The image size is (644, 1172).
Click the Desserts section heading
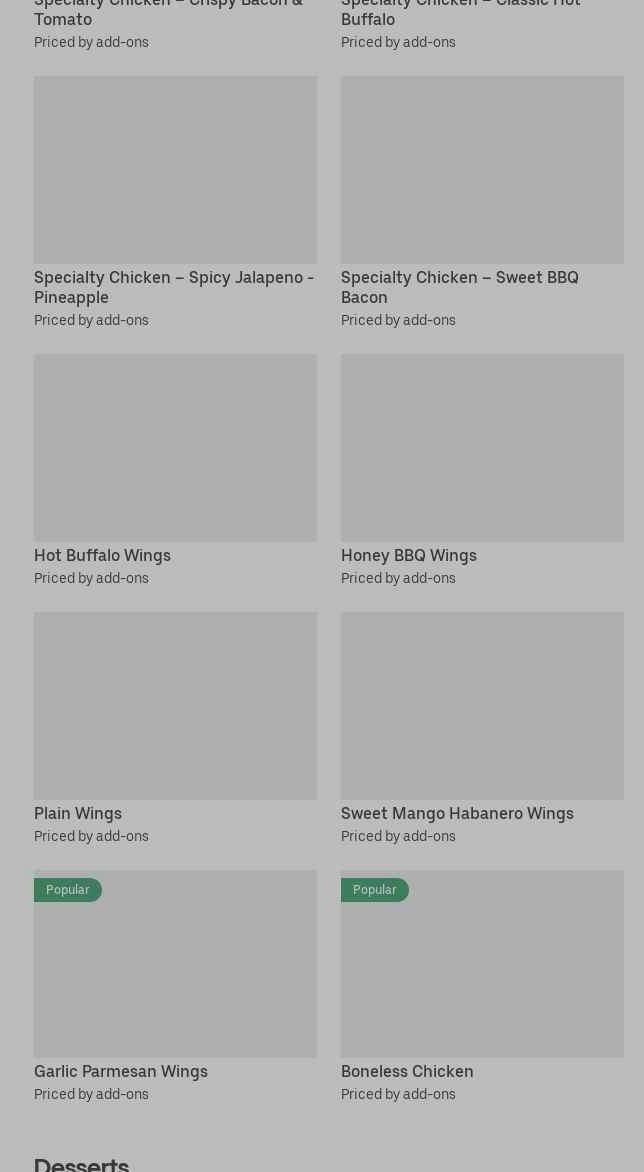[x=82, y=1163]
